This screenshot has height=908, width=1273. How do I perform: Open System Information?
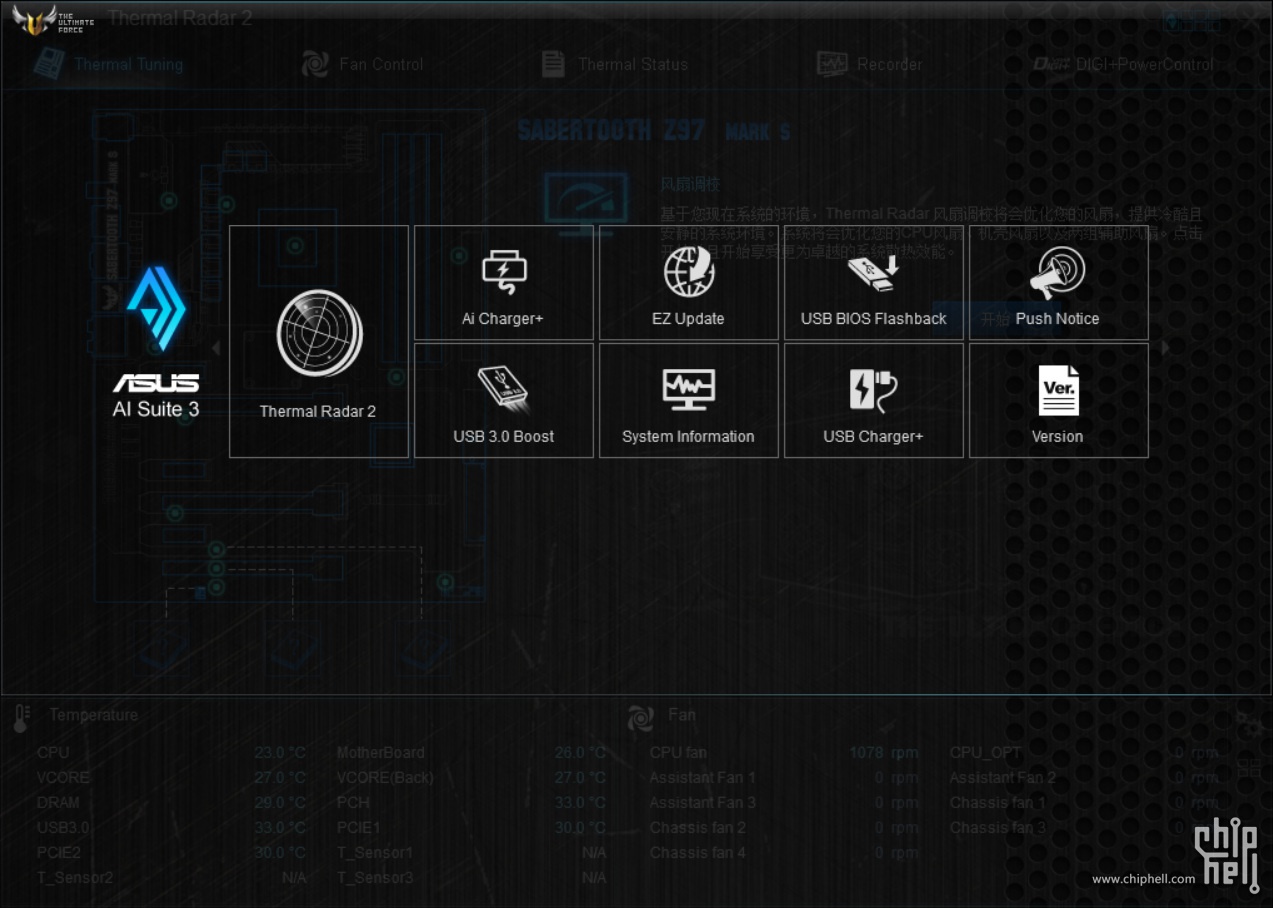click(689, 401)
